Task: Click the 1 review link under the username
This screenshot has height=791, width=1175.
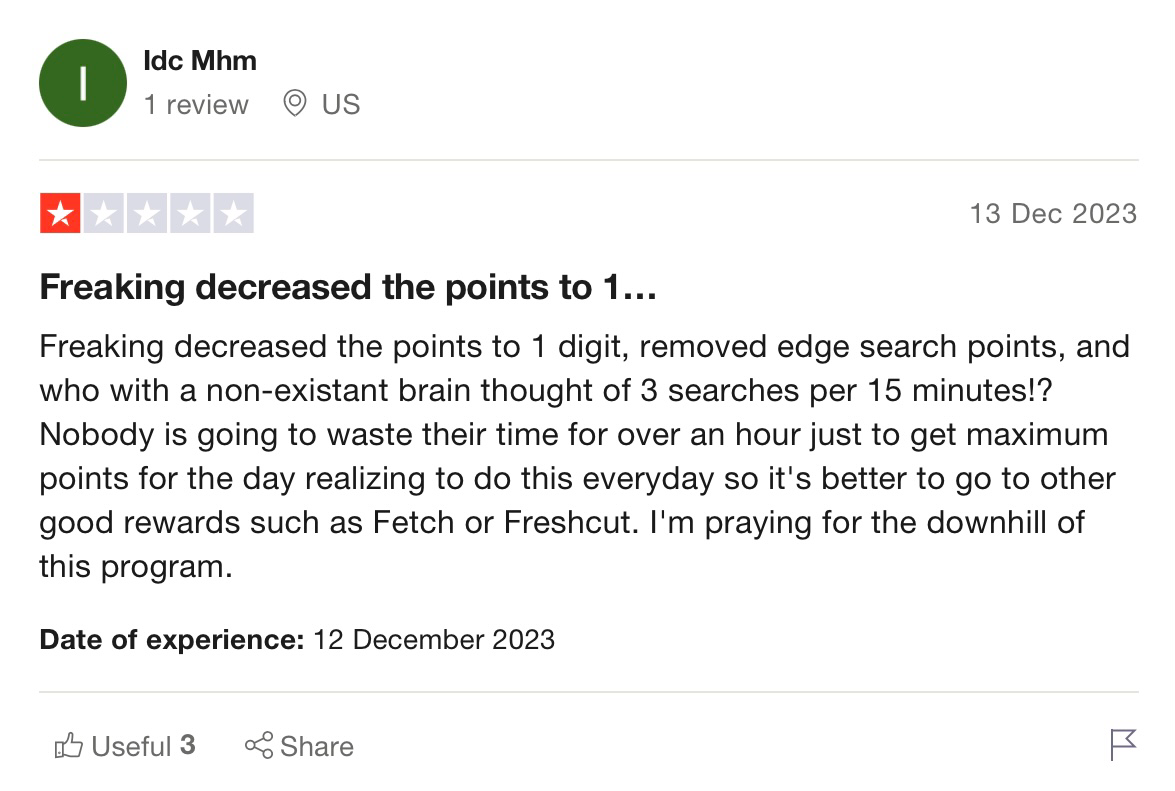Action: click(x=198, y=104)
